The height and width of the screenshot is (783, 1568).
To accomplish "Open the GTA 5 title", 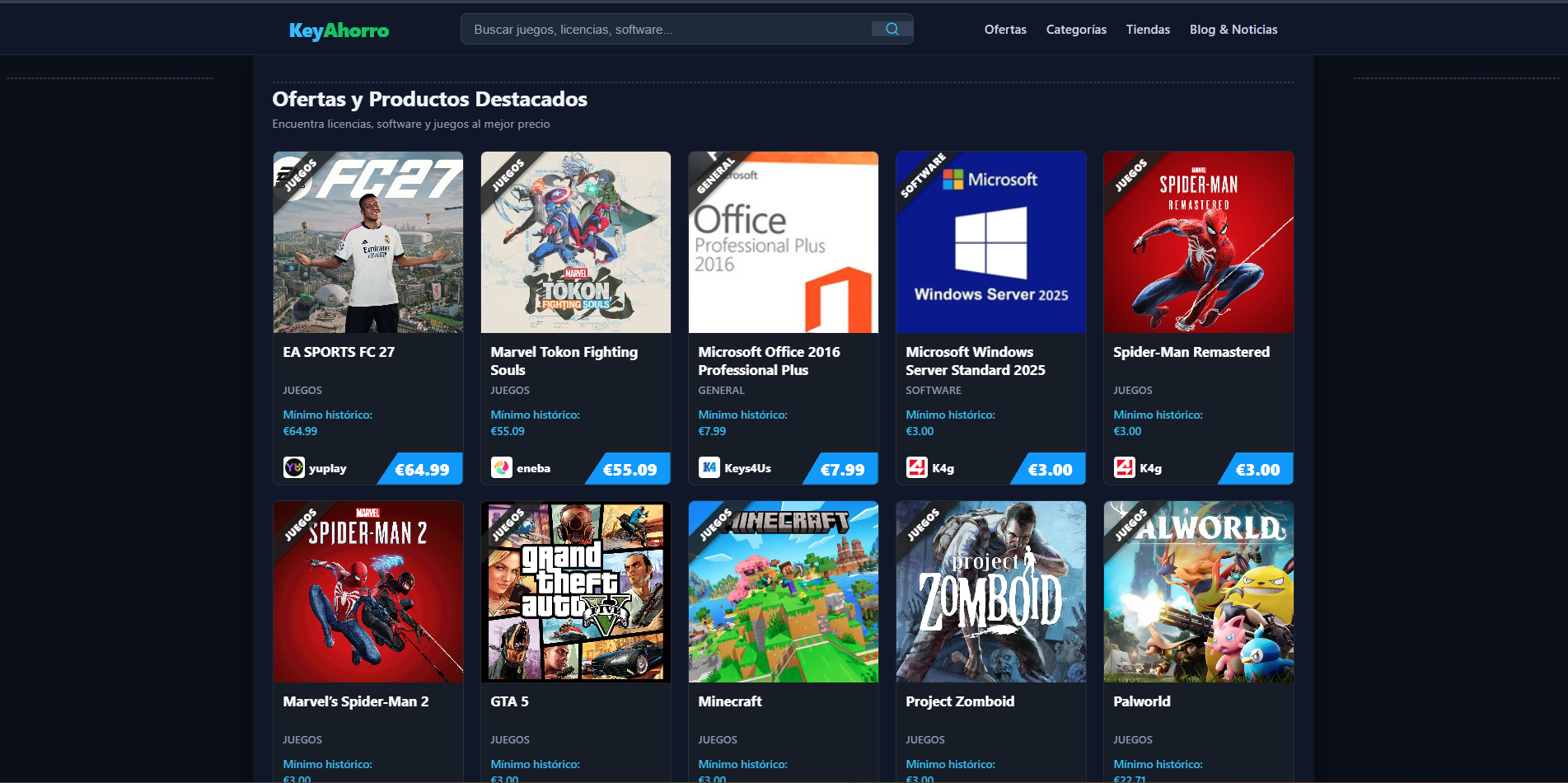I will click(509, 701).
